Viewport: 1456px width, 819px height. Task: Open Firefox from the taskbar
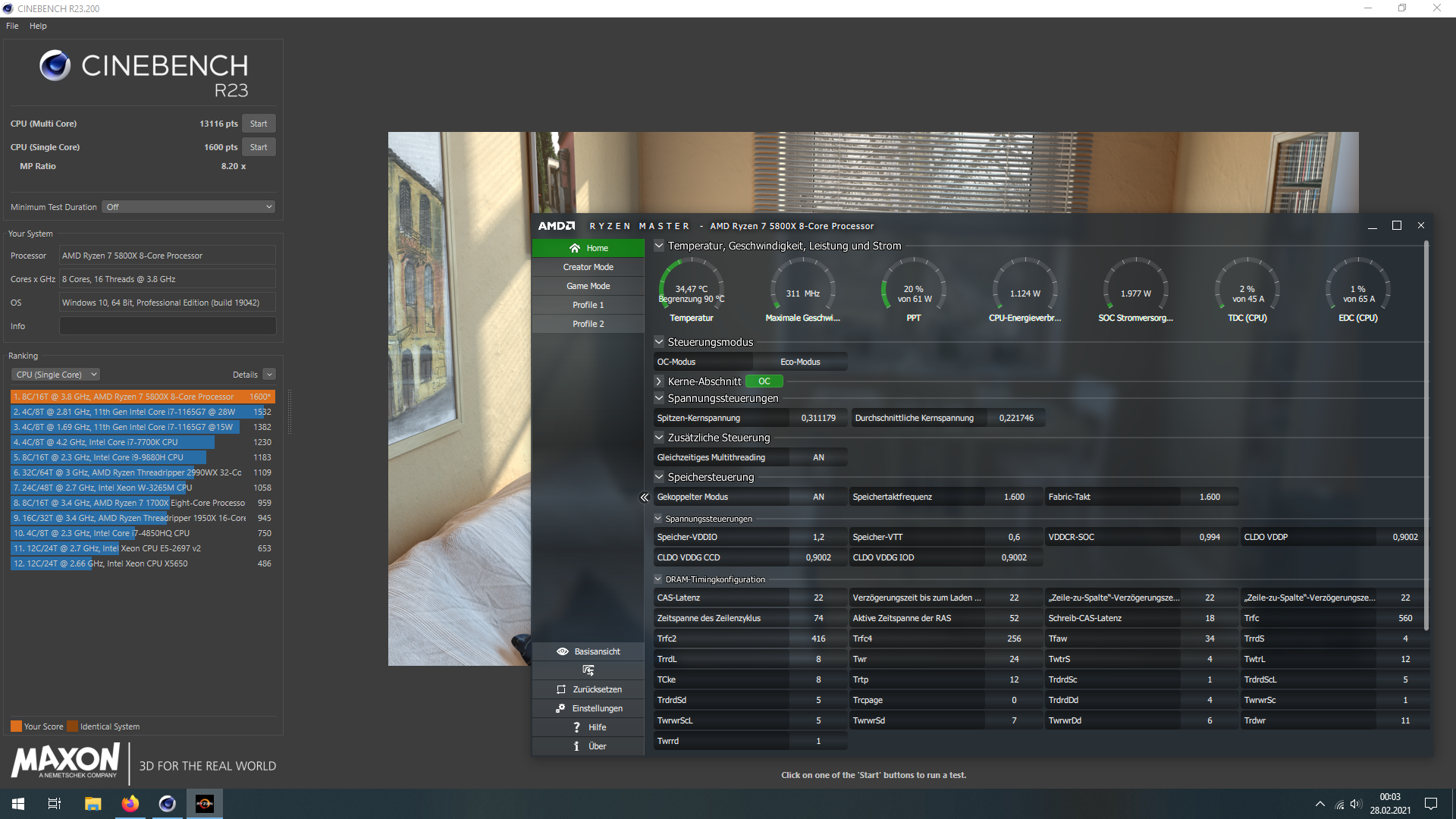130,804
